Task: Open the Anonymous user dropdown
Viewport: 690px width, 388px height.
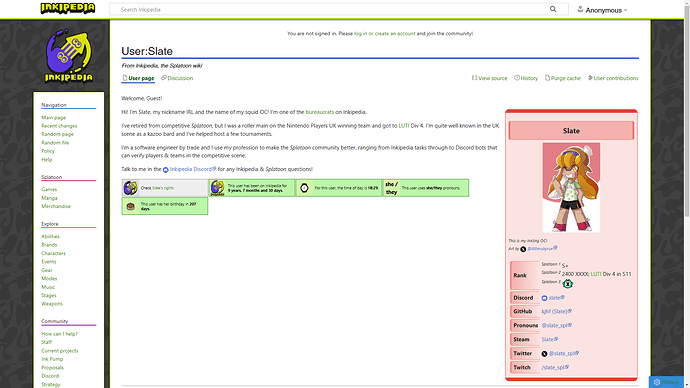Action: [x=602, y=10]
